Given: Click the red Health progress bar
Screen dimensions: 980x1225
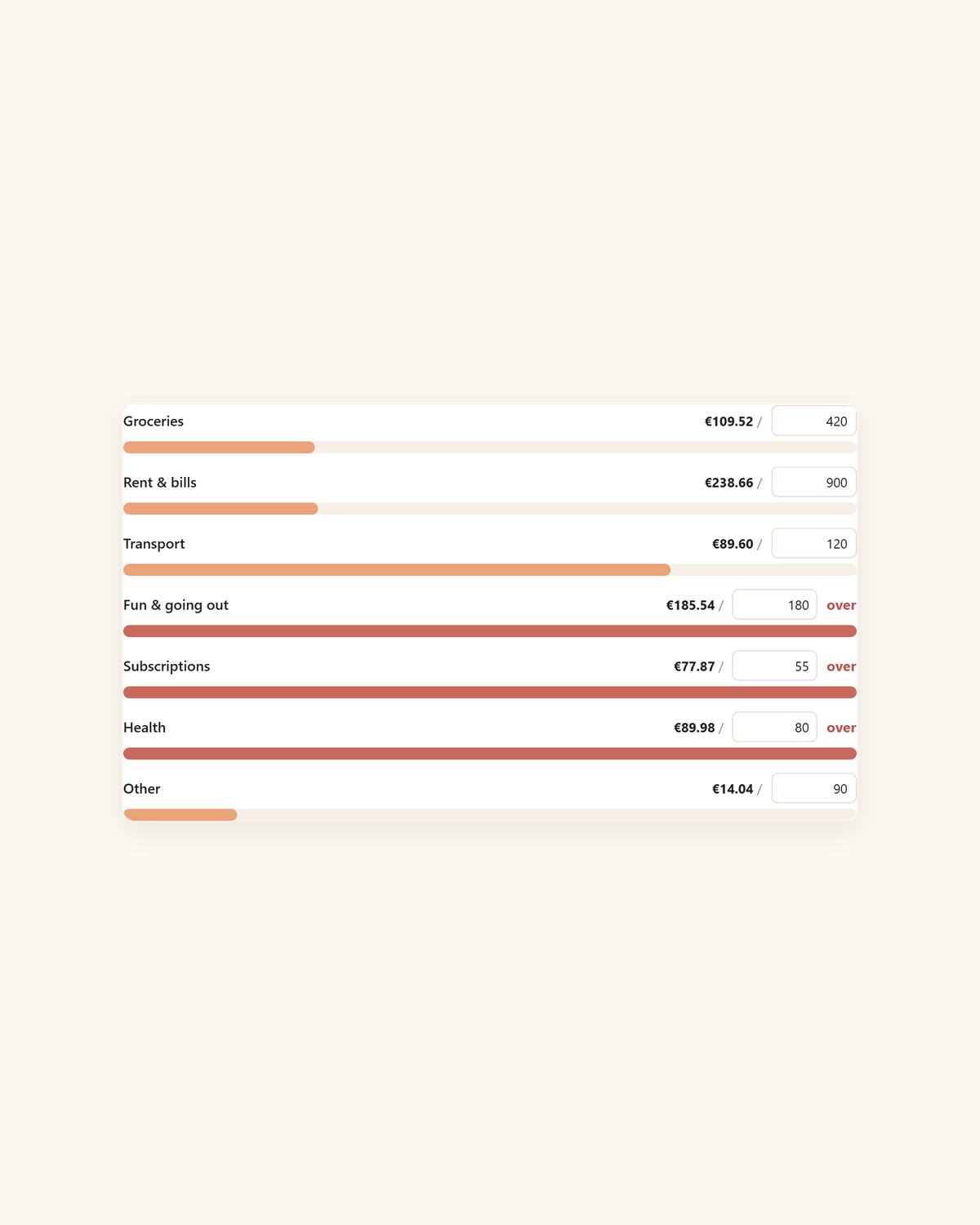Looking at the screenshot, I should [490, 754].
